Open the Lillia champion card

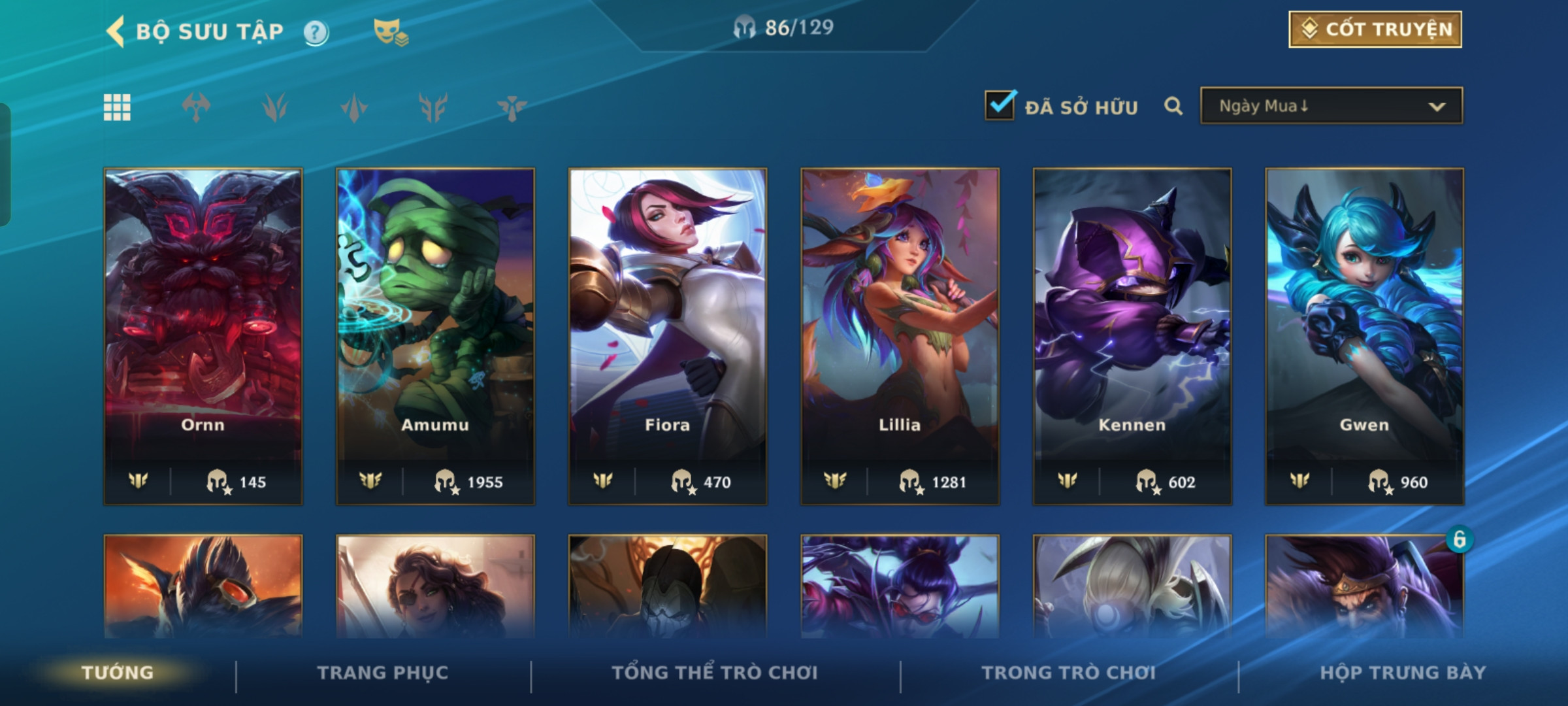(x=900, y=336)
